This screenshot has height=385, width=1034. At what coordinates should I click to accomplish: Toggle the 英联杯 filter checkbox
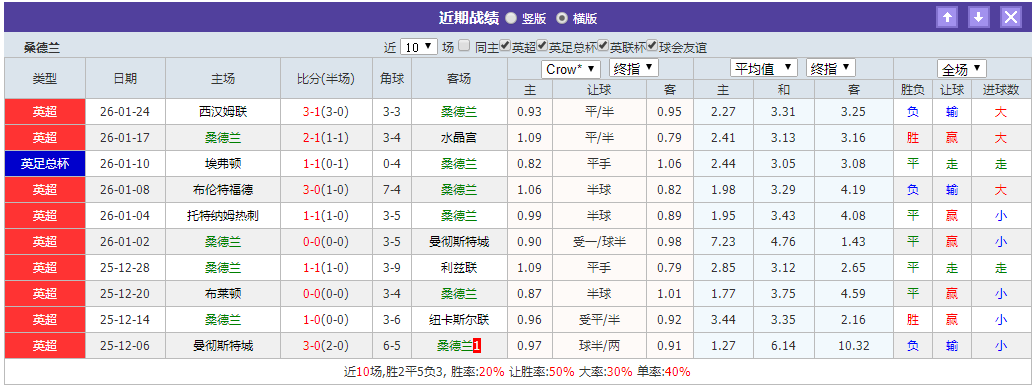point(603,46)
